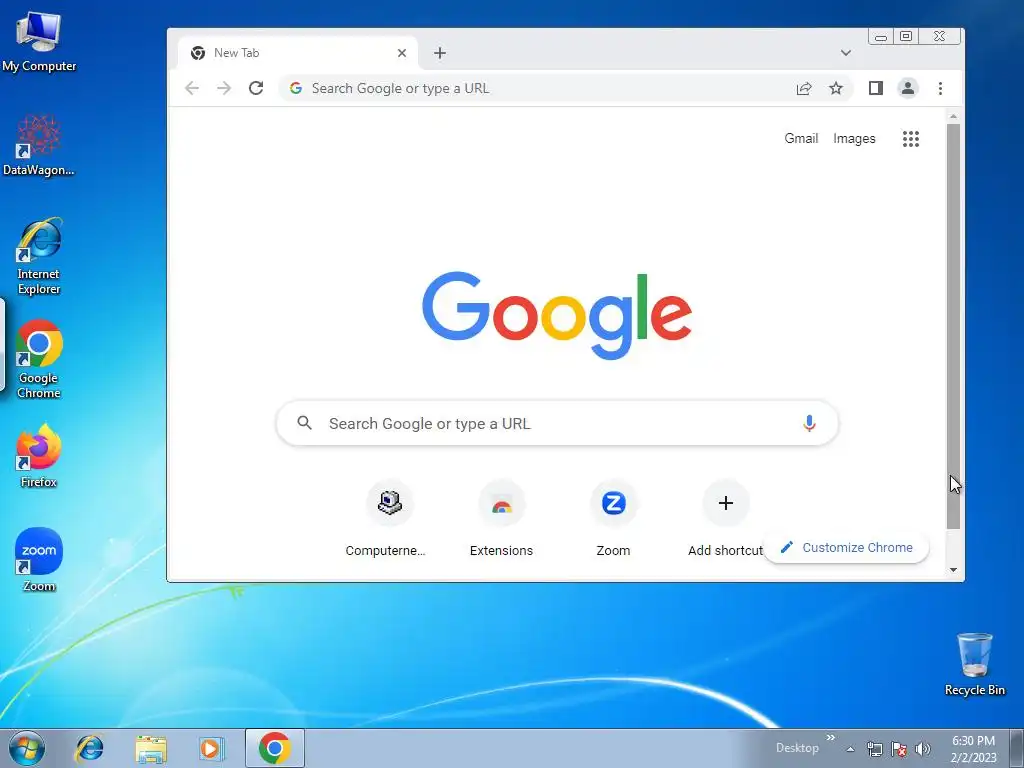
Task: Click the Customize Chrome button
Action: coord(846,547)
